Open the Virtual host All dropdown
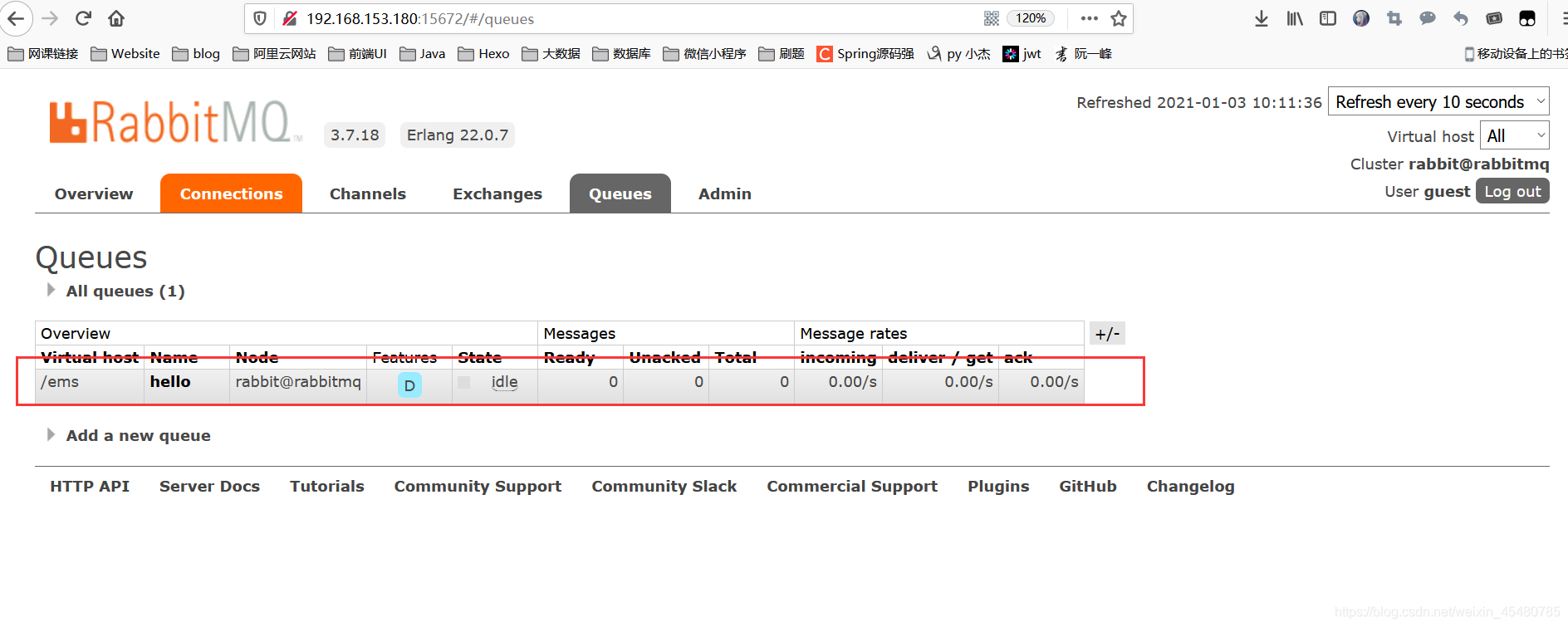1568x627 pixels. pyautogui.click(x=1515, y=135)
